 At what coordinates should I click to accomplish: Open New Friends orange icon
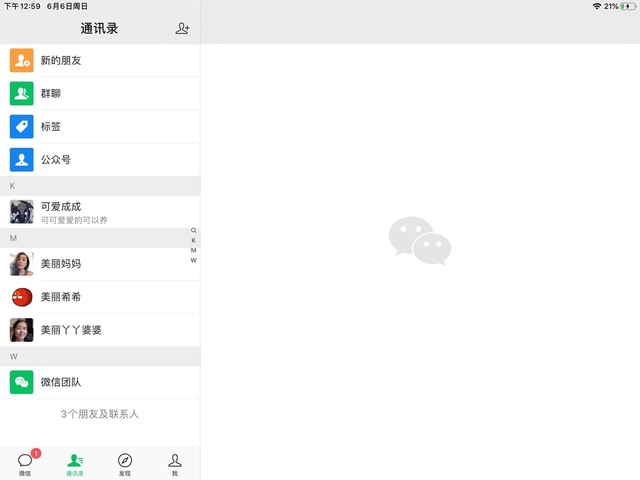22,60
